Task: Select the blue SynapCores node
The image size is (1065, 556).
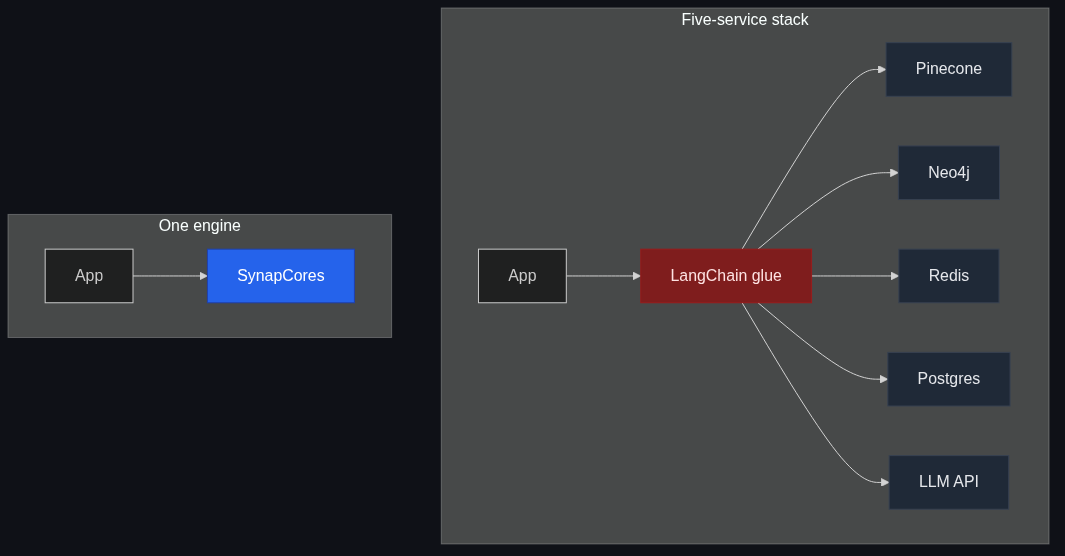Action: (x=281, y=276)
